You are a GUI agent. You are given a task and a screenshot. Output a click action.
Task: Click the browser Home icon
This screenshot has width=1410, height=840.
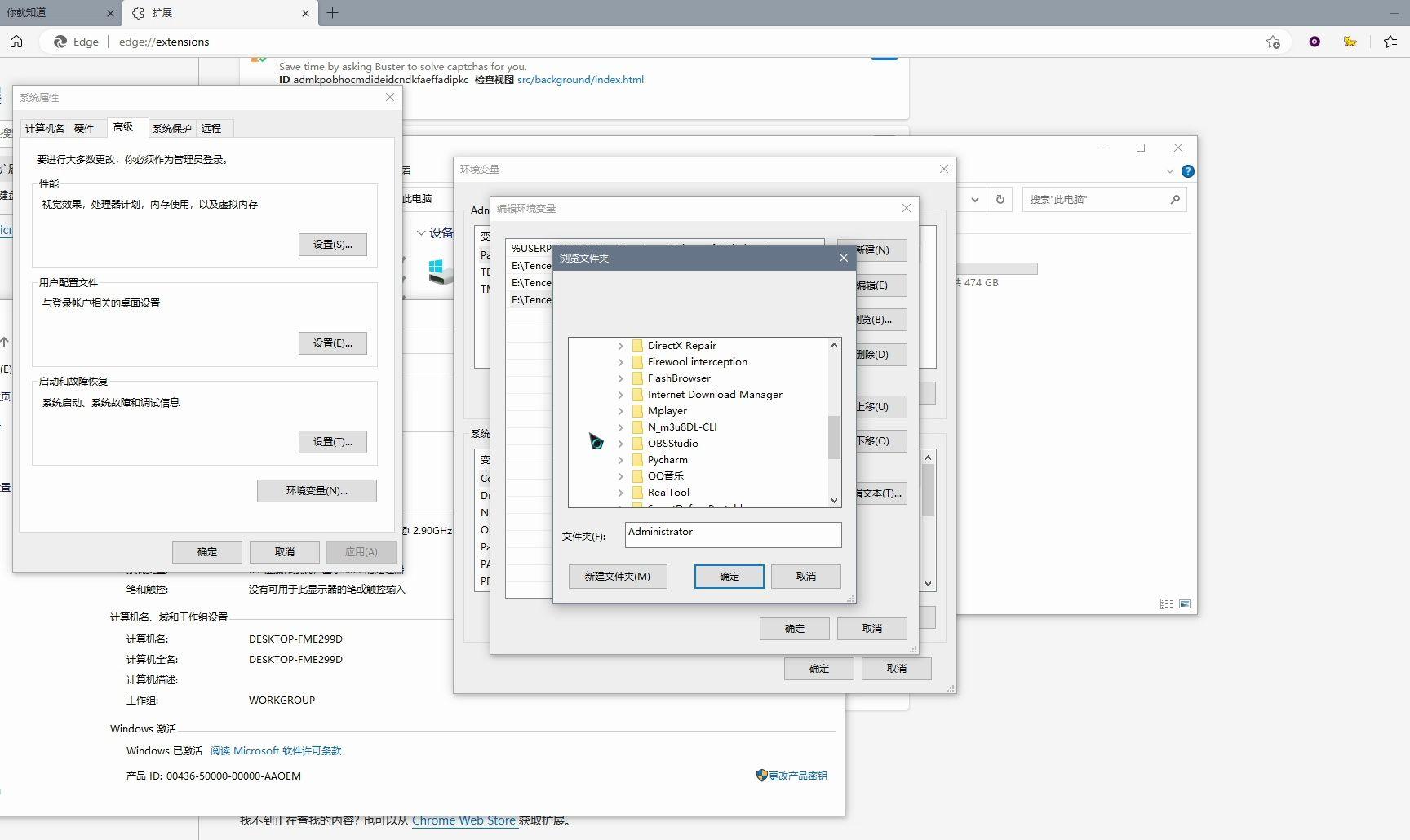(x=16, y=42)
